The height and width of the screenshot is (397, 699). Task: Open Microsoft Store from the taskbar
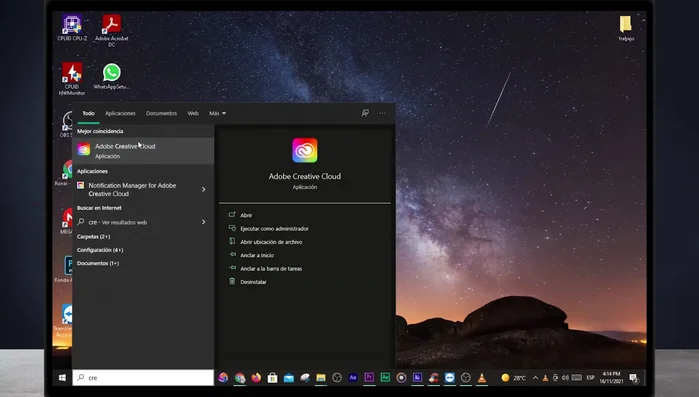[x=272, y=378]
